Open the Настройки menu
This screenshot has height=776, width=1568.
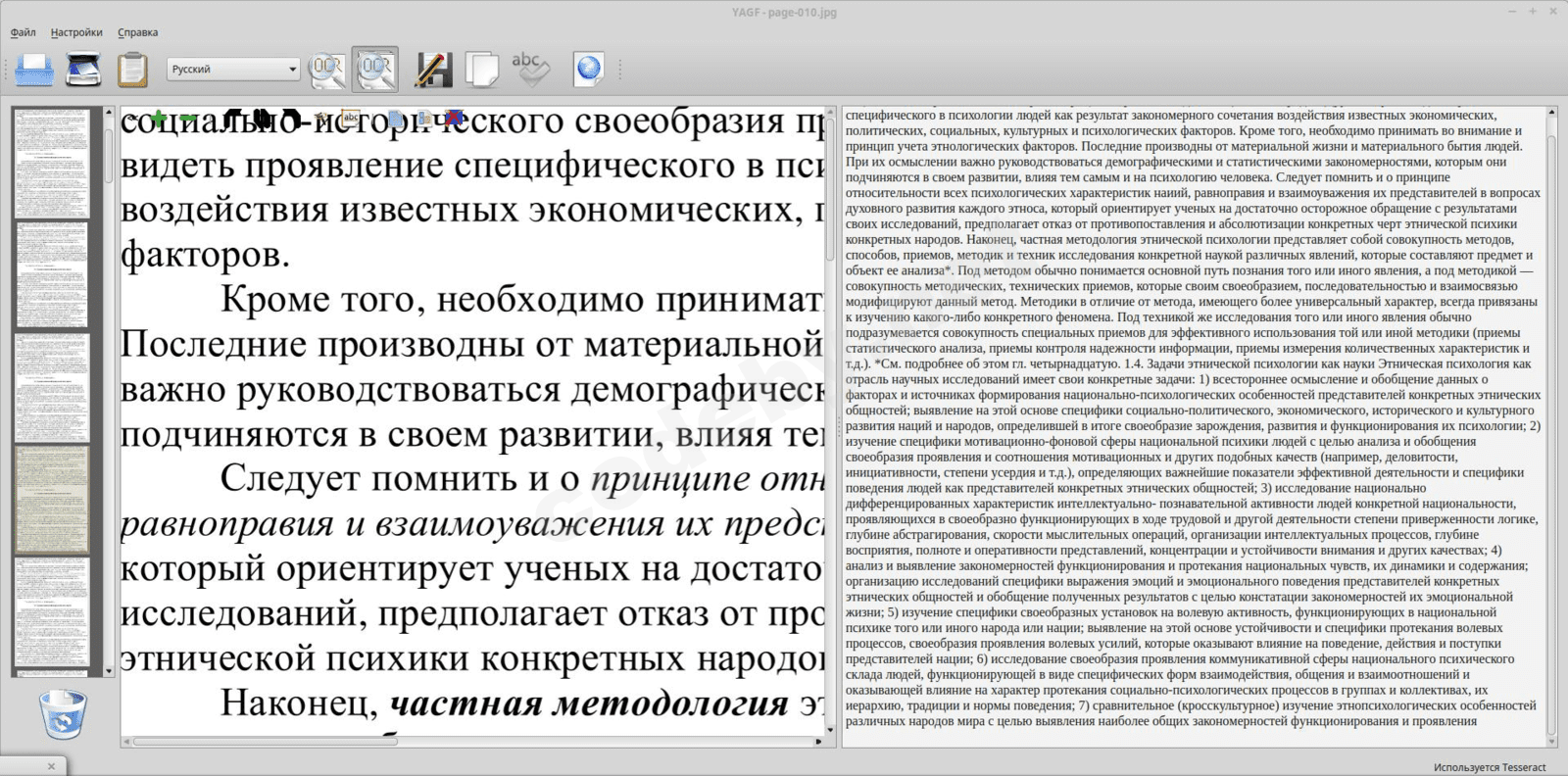click(x=76, y=32)
